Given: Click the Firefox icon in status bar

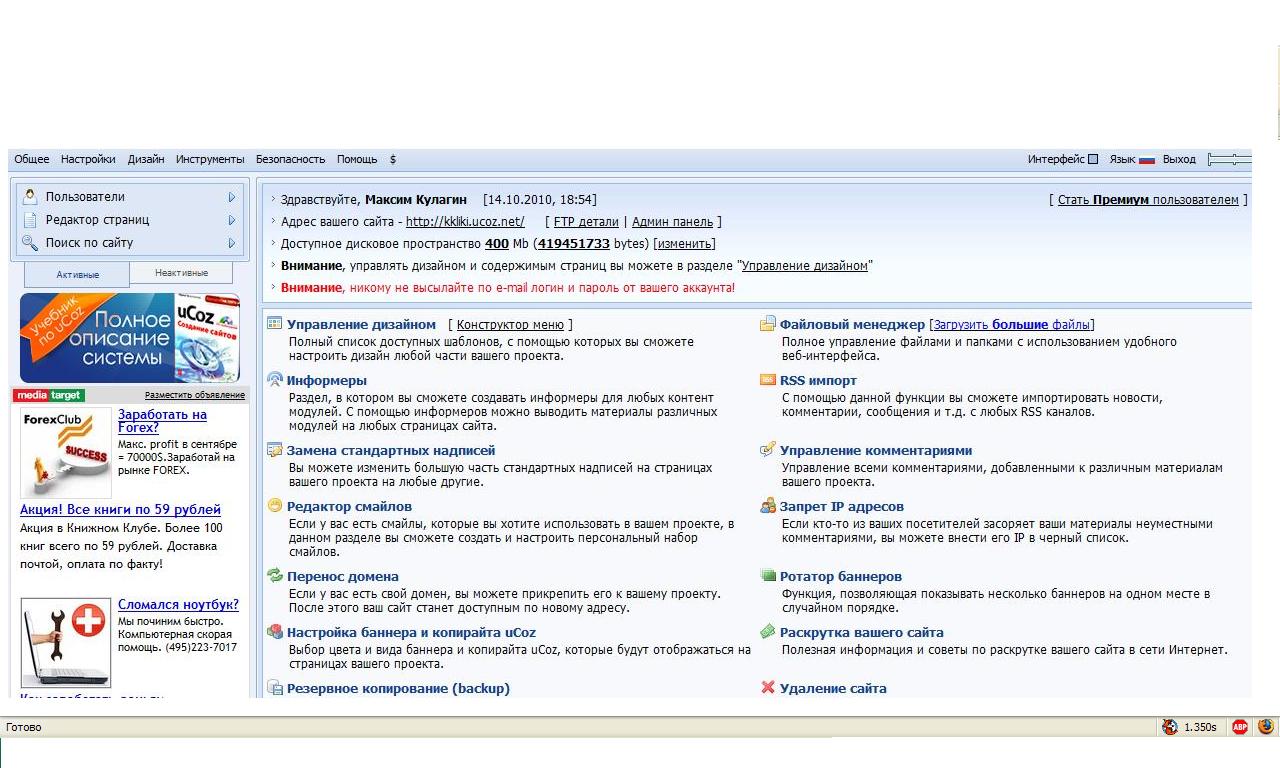Looking at the screenshot, I should [1266, 727].
